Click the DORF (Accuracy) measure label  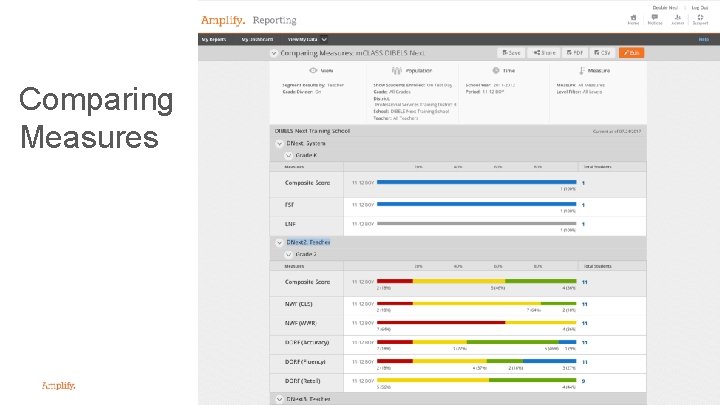pyautogui.click(x=307, y=343)
